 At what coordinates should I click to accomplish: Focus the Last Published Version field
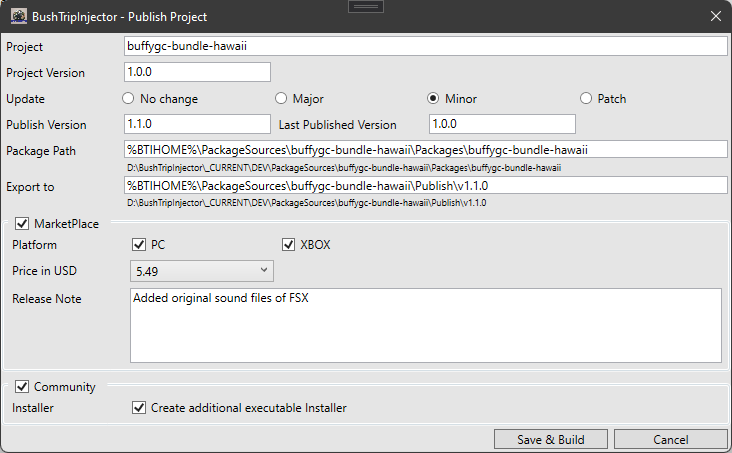pos(502,124)
